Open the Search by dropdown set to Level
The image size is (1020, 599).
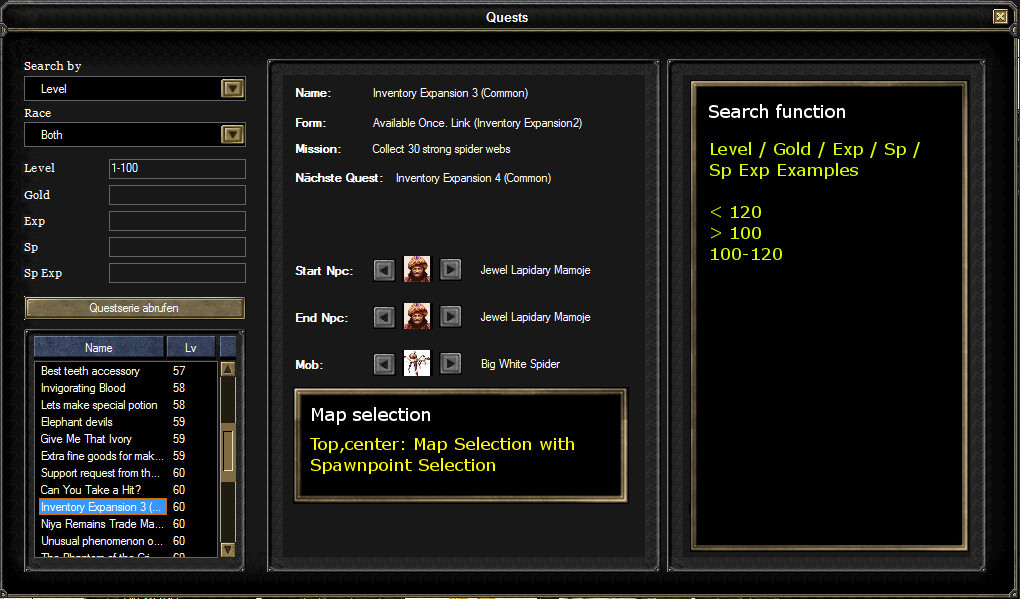click(x=232, y=88)
